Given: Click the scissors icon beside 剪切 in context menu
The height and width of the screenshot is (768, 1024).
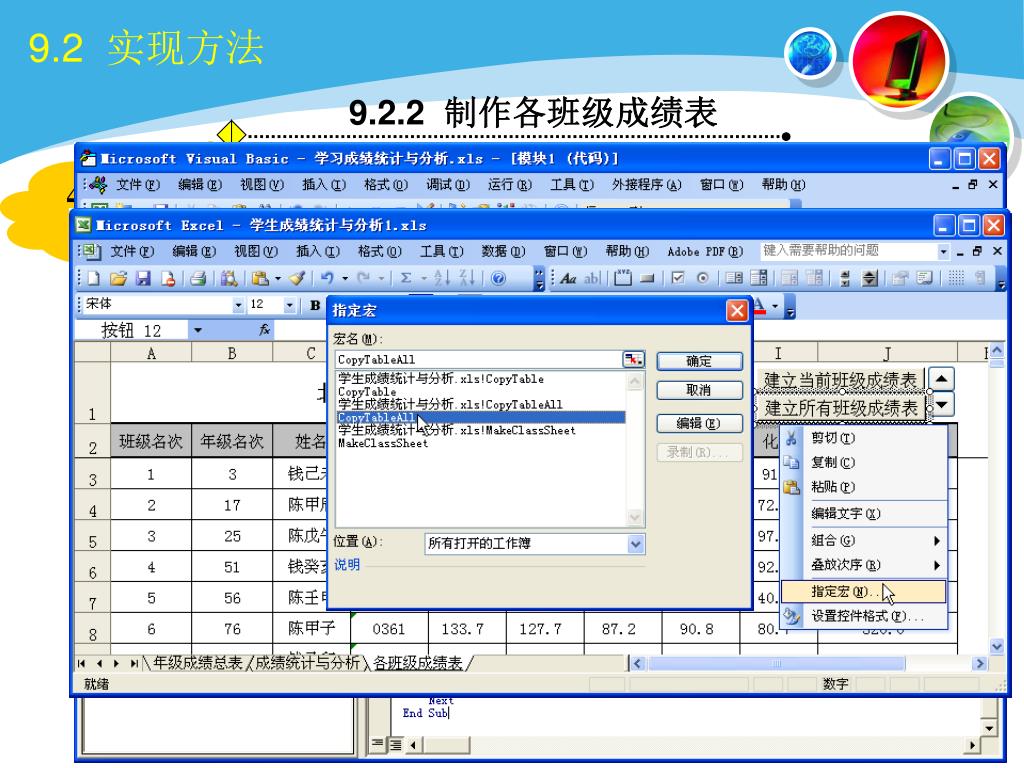Looking at the screenshot, I should click(792, 438).
